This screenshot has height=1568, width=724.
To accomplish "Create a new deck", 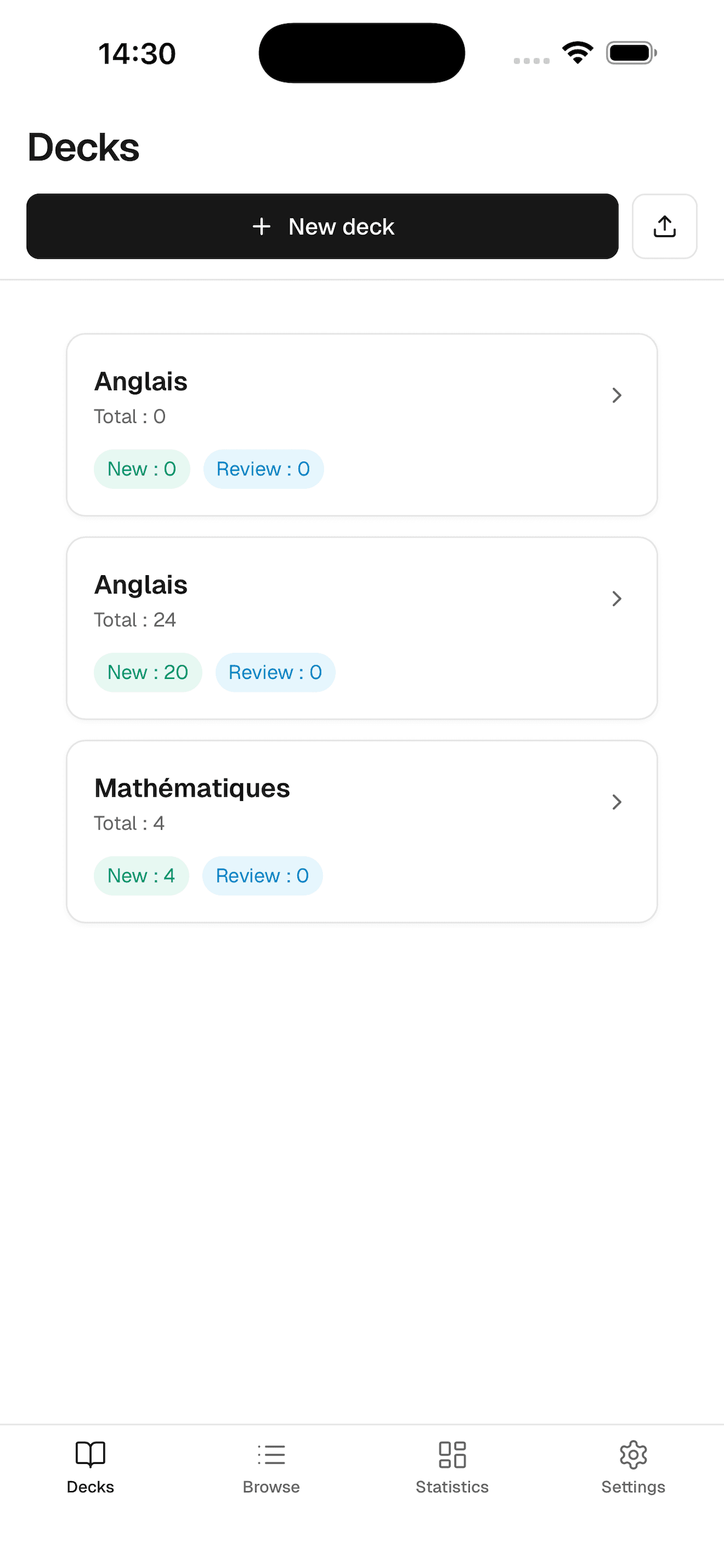I will [x=322, y=226].
